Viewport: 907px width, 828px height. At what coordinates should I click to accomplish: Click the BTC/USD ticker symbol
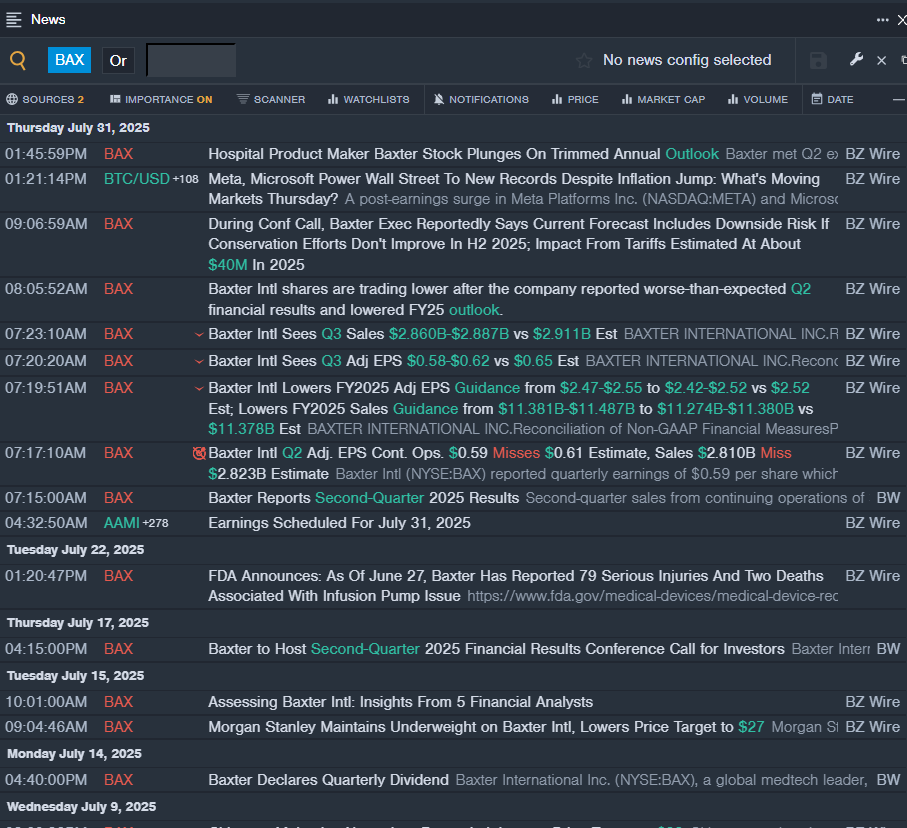point(137,179)
